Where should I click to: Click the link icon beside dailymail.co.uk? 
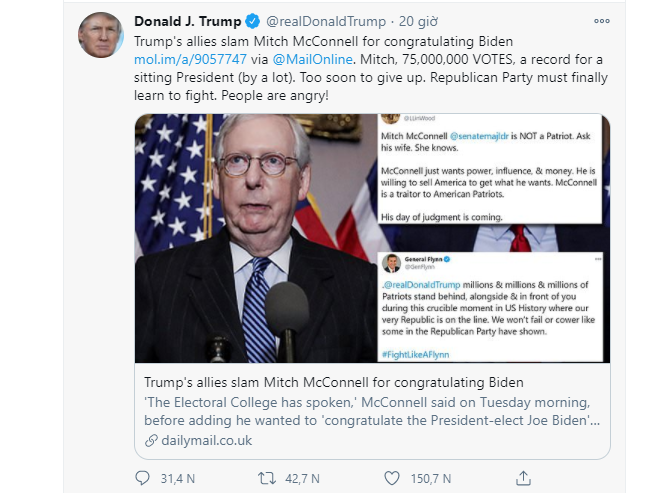(x=151, y=440)
